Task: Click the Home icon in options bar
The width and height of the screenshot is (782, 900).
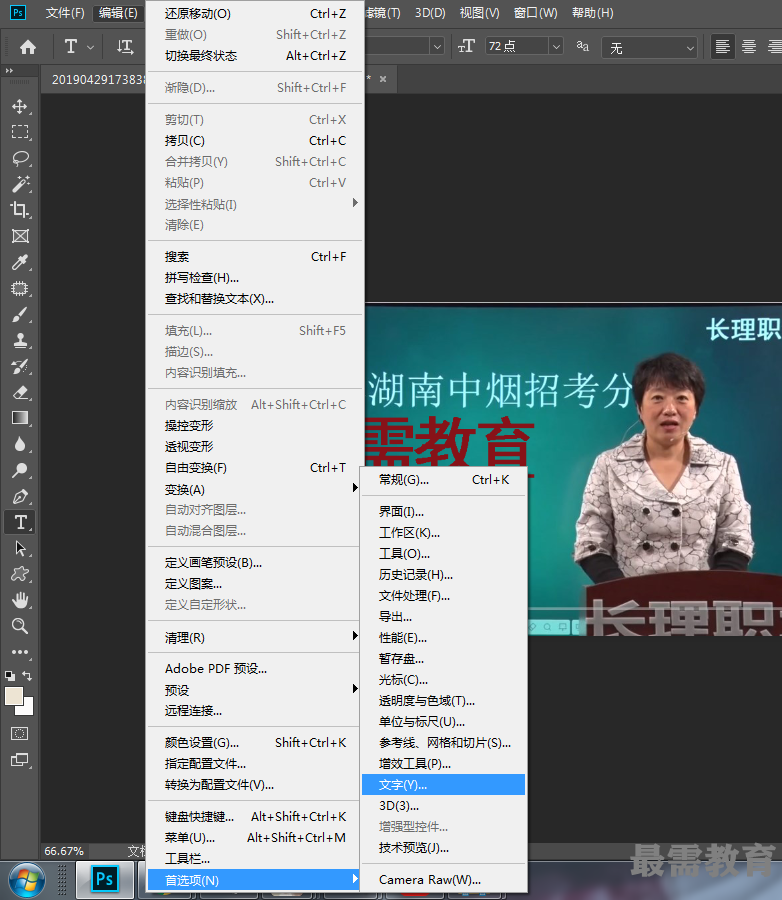Action: tap(28, 47)
